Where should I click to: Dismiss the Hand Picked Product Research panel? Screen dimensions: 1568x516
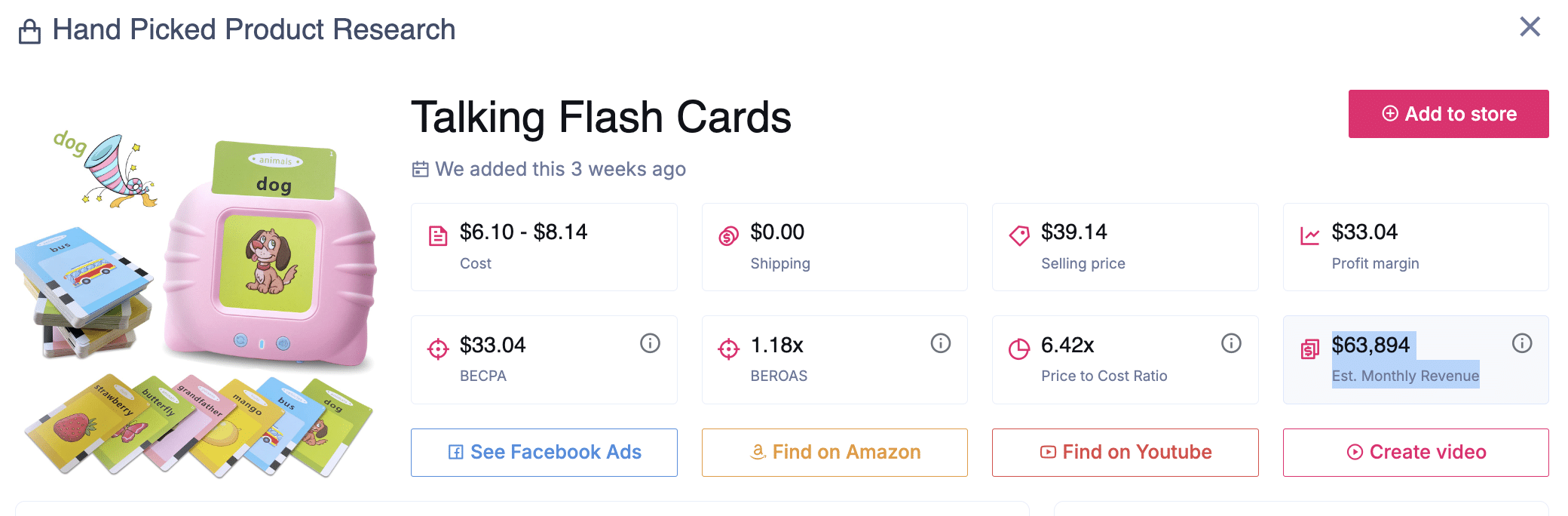click(1530, 26)
